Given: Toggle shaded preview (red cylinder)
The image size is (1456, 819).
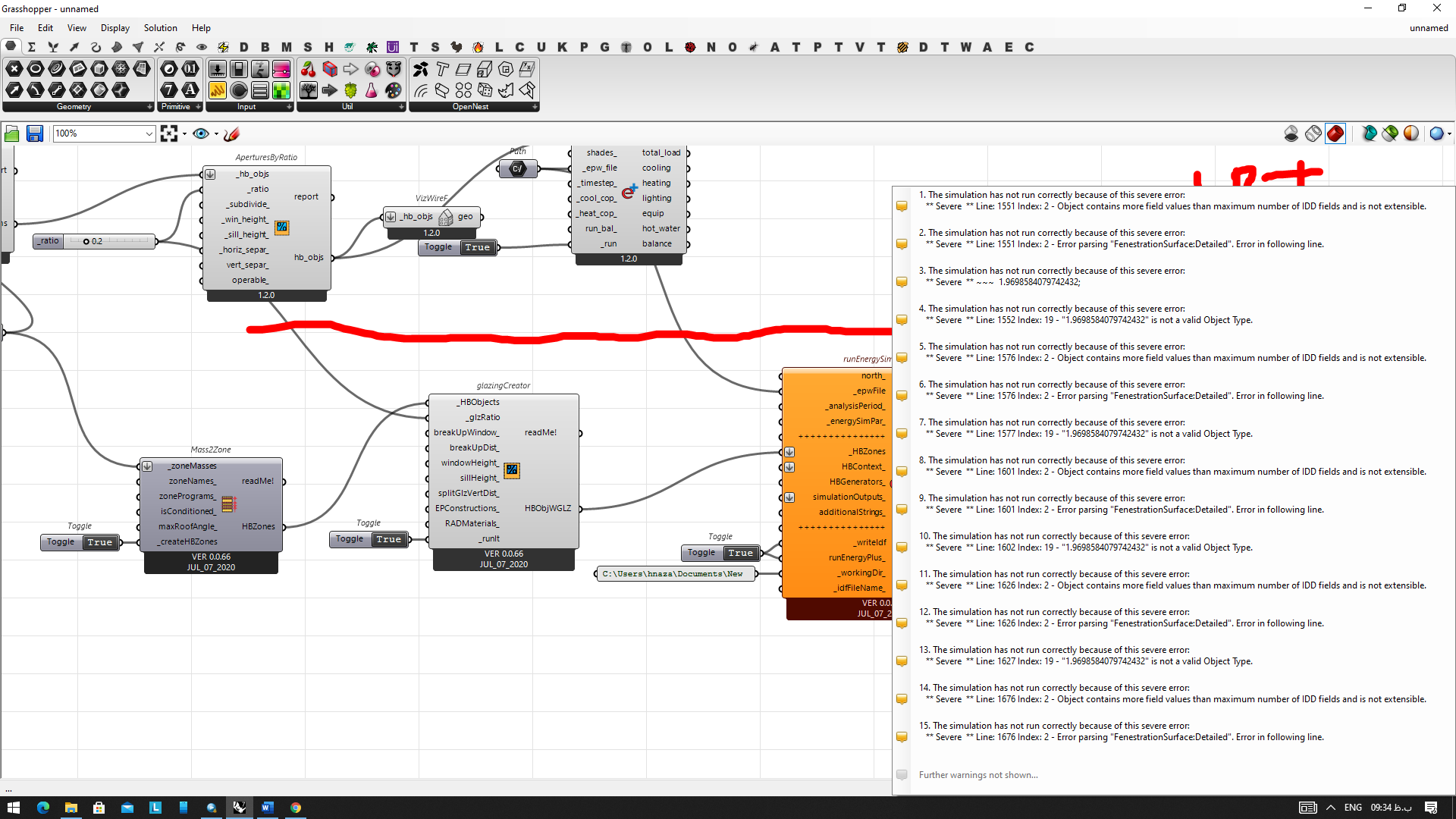Looking at the screenshot, I should point(1335,133).
